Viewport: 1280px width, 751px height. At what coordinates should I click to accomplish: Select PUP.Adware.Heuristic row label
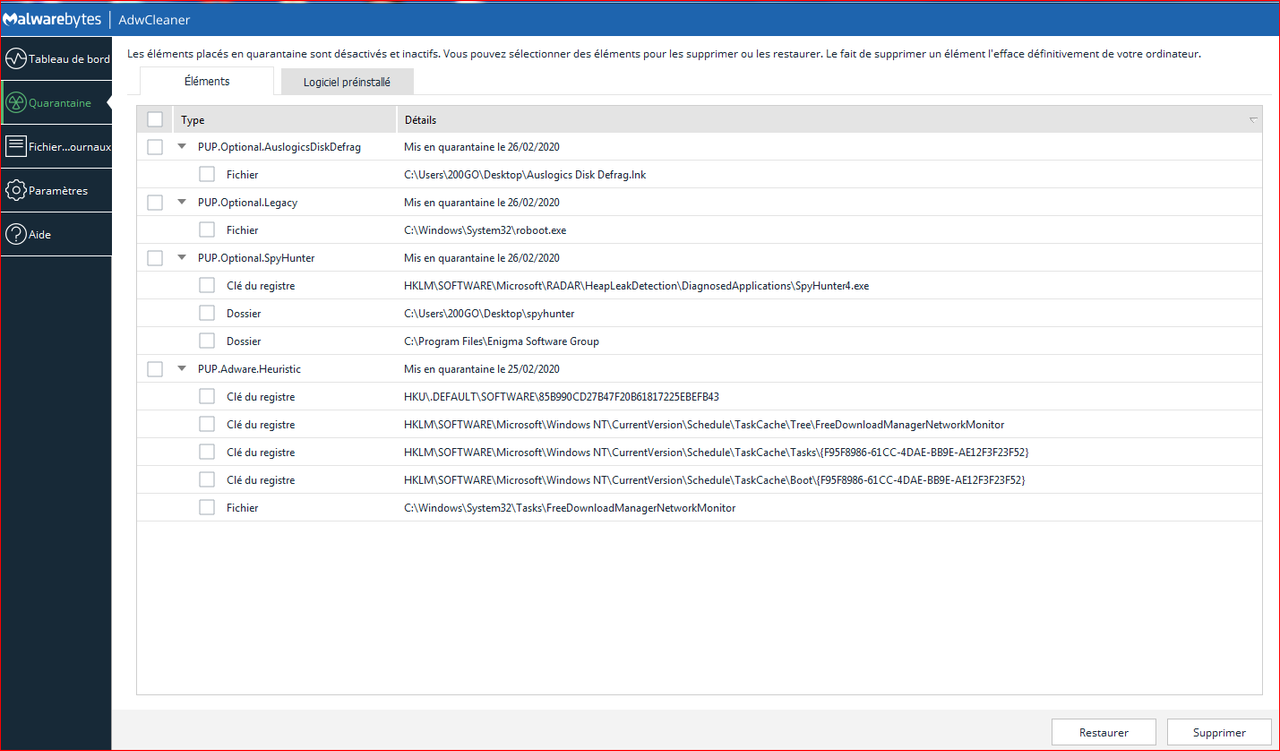249,369
